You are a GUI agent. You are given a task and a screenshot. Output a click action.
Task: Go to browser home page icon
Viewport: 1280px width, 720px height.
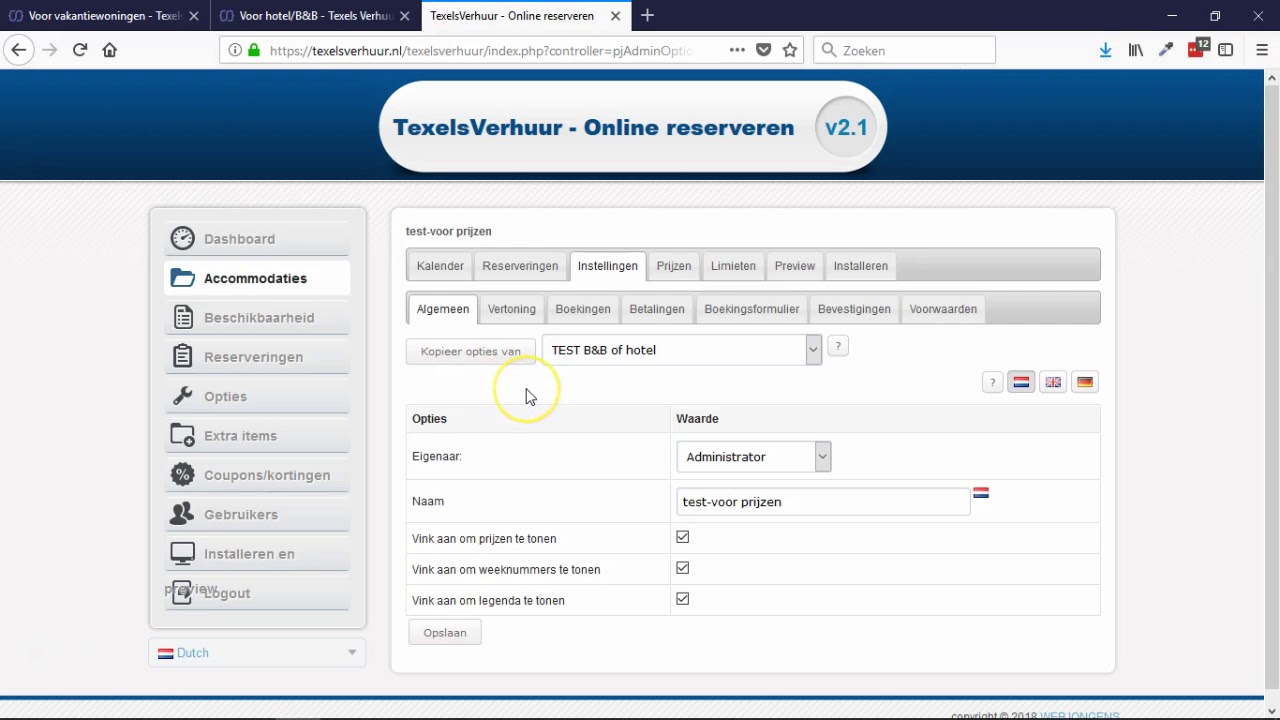pos(110,50)
